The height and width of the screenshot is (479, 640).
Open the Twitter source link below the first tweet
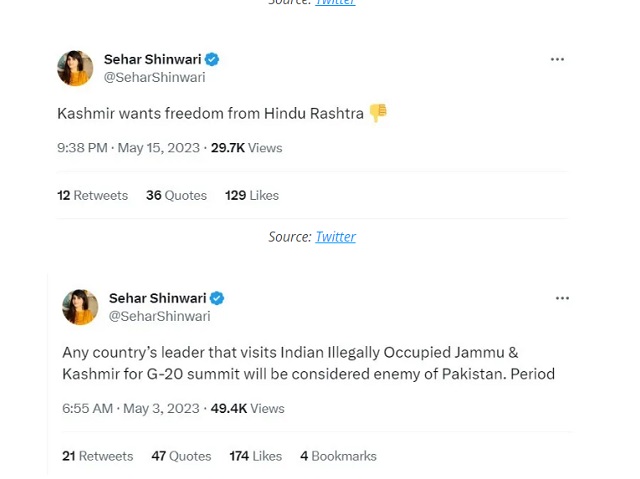point(335,237)
